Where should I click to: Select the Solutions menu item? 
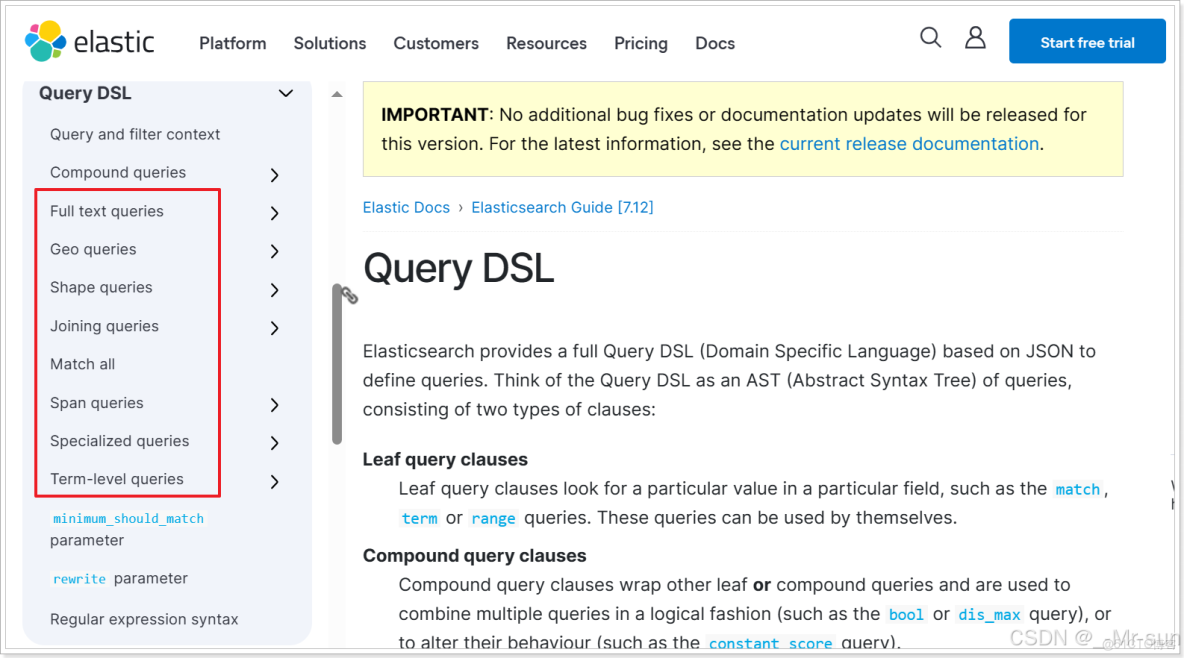coord(330,43)
